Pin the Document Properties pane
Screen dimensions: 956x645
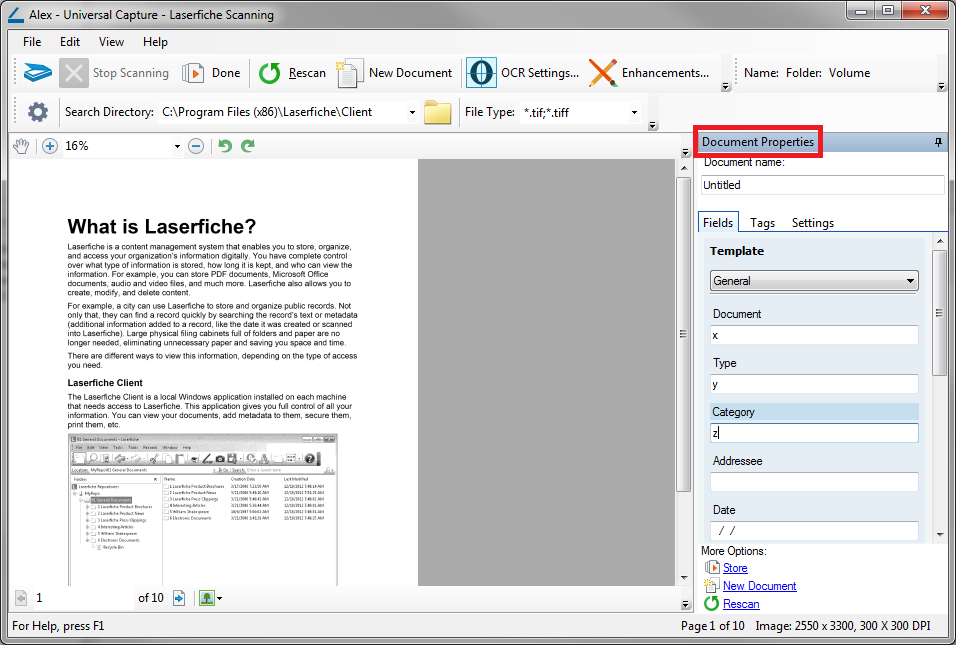click(x=938, y=142)
